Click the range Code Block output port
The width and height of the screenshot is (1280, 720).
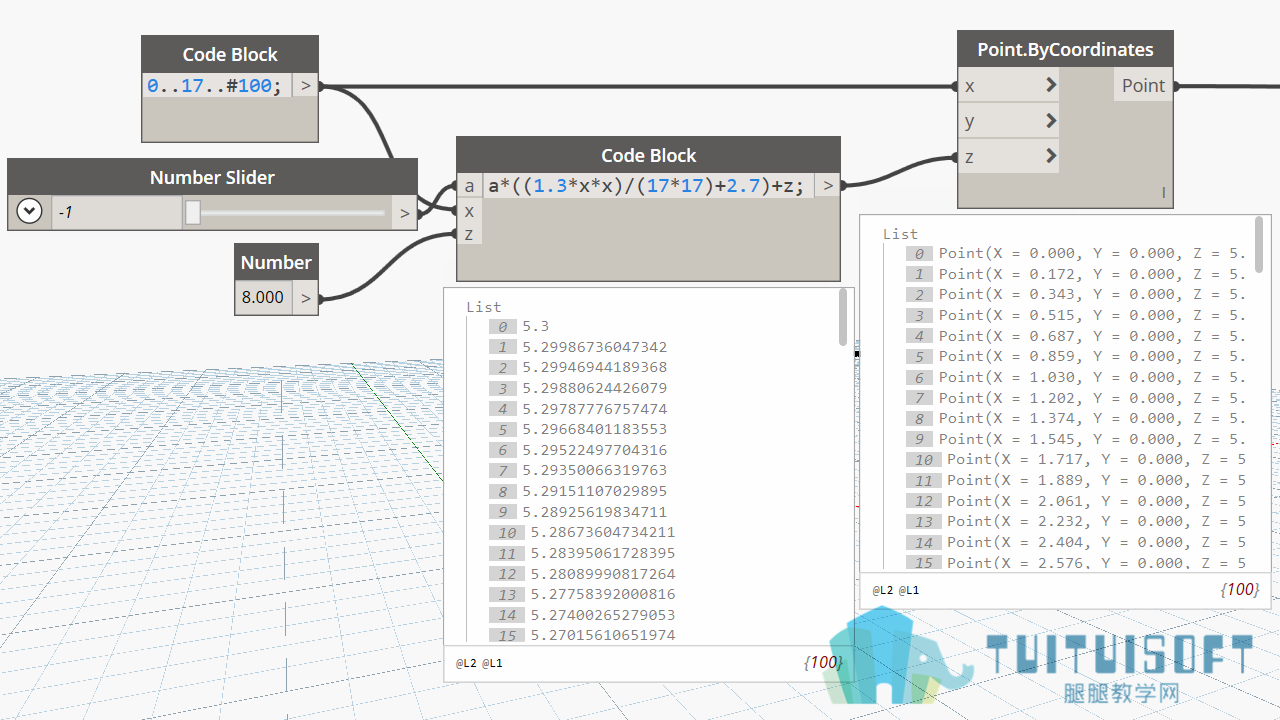(306, 86)
